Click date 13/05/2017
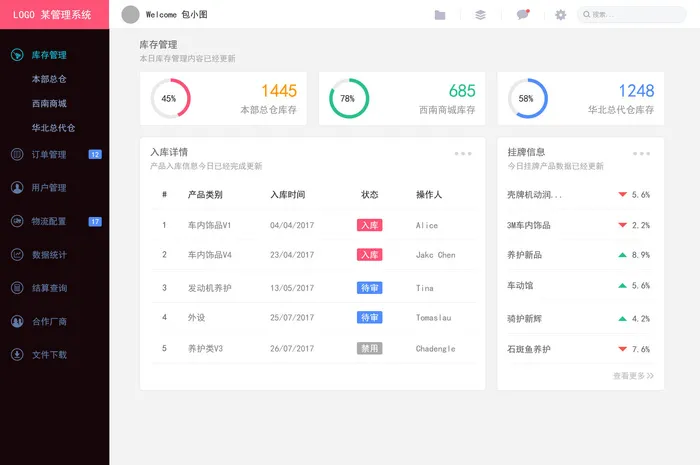Viewport: 700px width, 465px height. tap(292, 288)
